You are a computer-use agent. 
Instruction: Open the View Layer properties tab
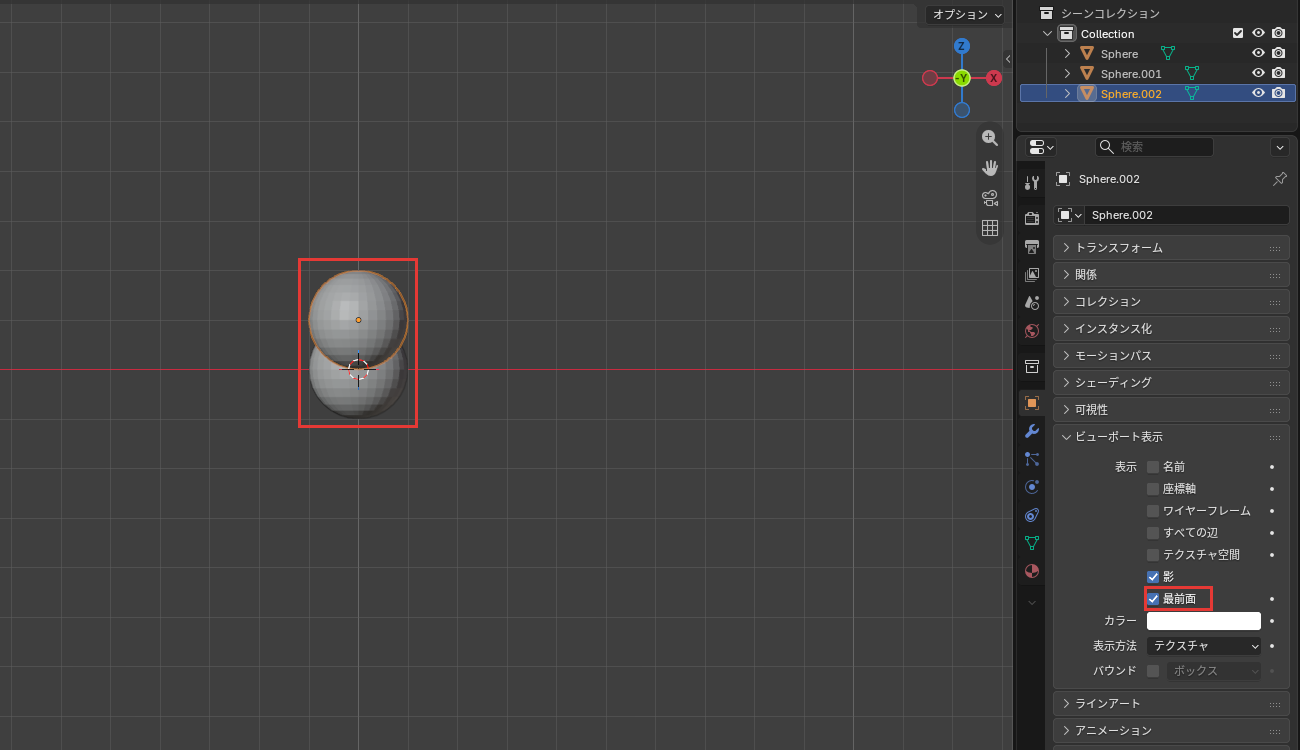(1032, 274)
